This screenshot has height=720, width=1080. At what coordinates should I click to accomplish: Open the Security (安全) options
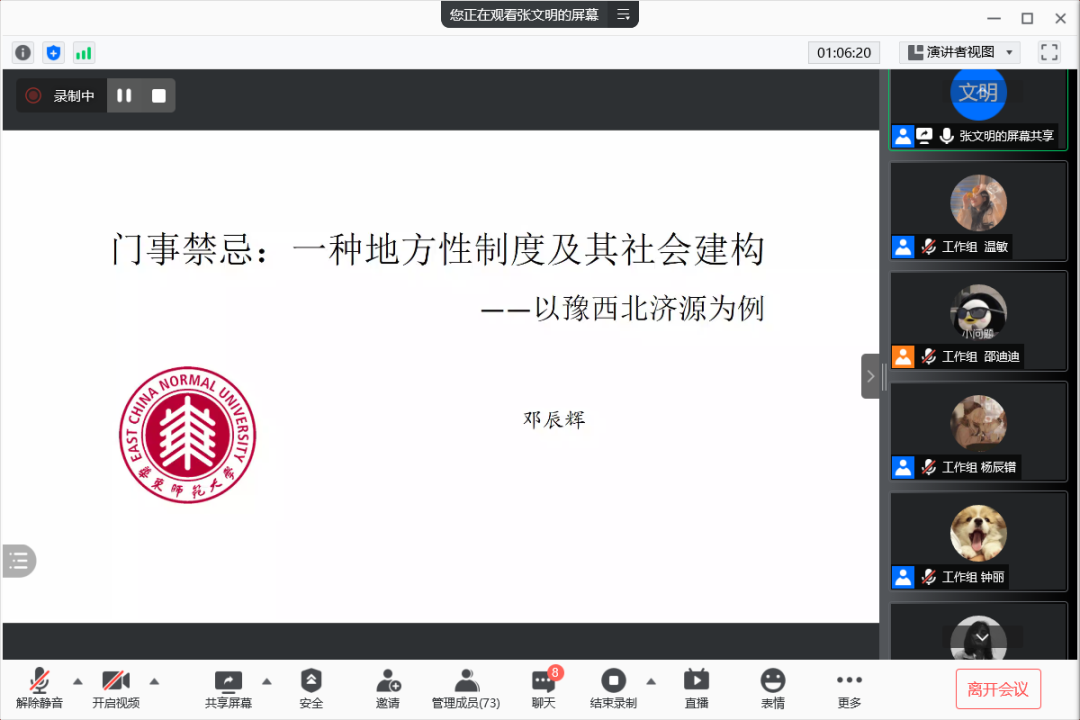point(311,688)
